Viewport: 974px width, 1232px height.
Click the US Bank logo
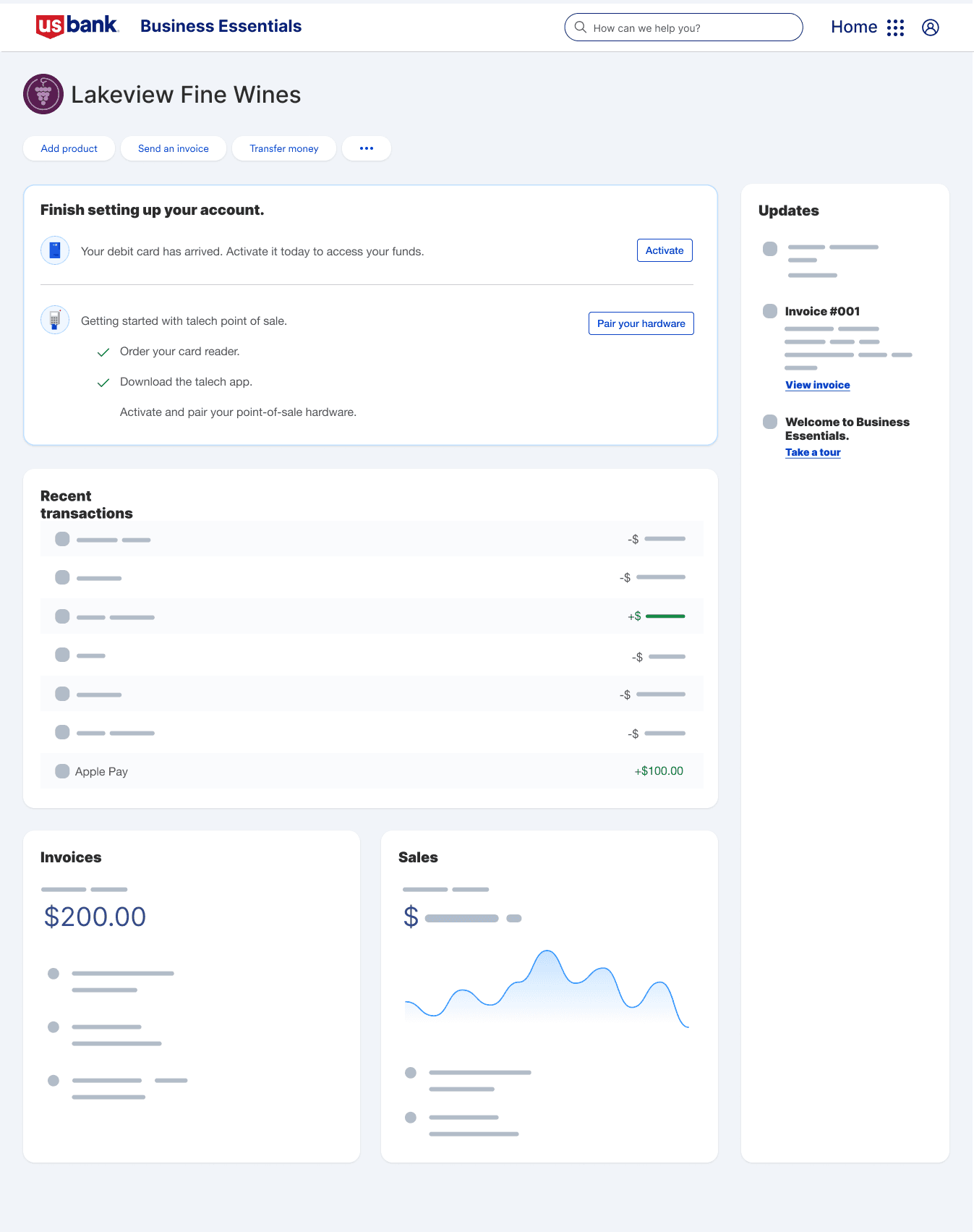[x=77, y=26]
